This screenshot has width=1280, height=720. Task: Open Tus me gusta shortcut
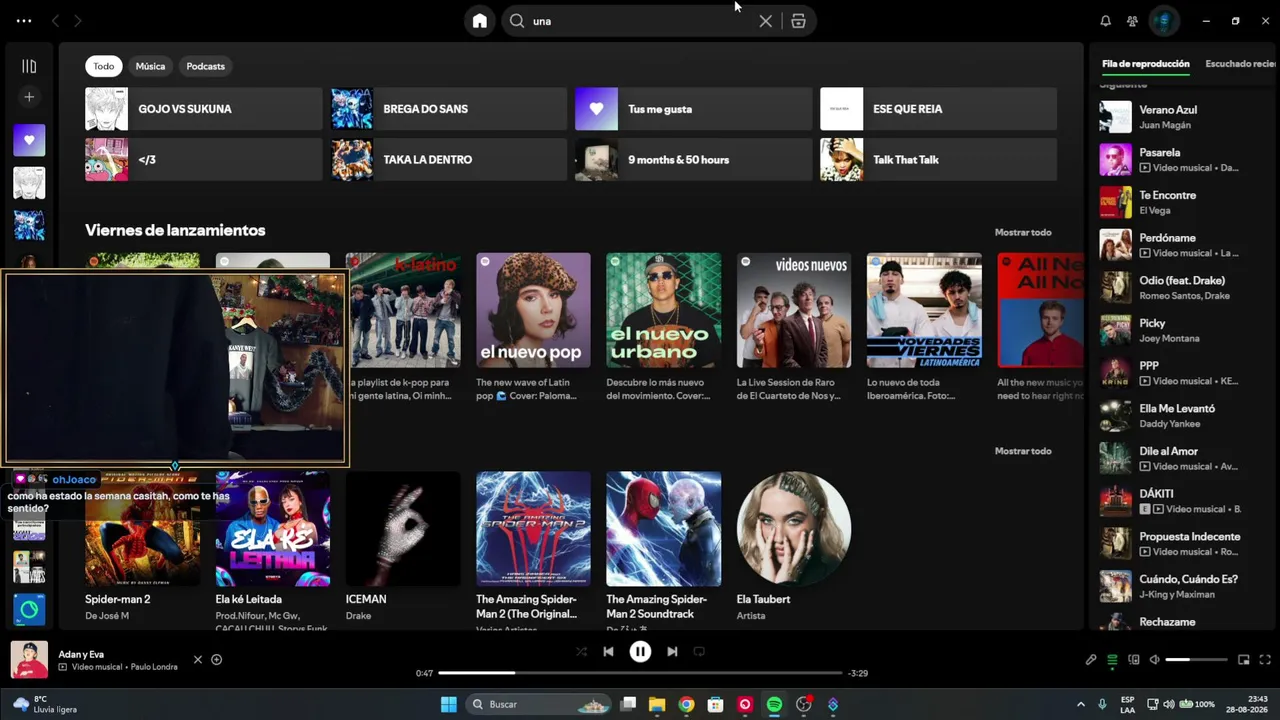pyautogui.click(x=694, y=109)
